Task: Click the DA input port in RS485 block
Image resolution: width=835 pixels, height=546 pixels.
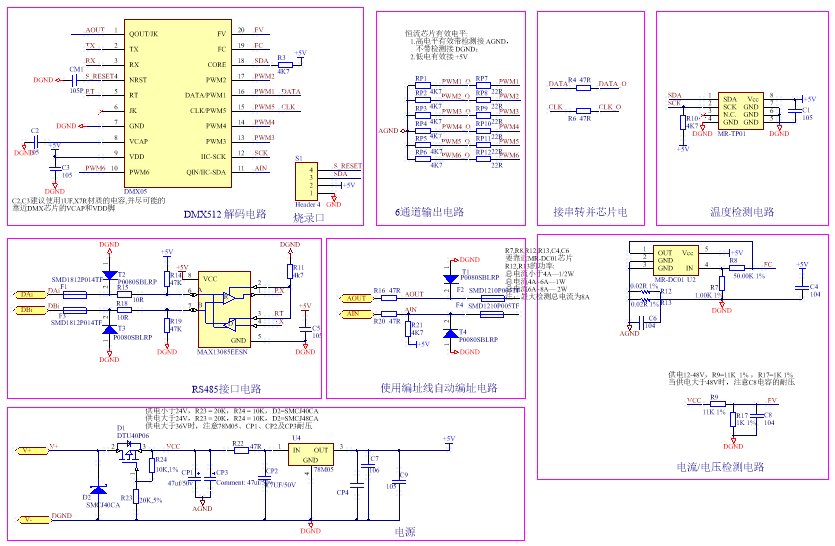Action: (27, 294)
